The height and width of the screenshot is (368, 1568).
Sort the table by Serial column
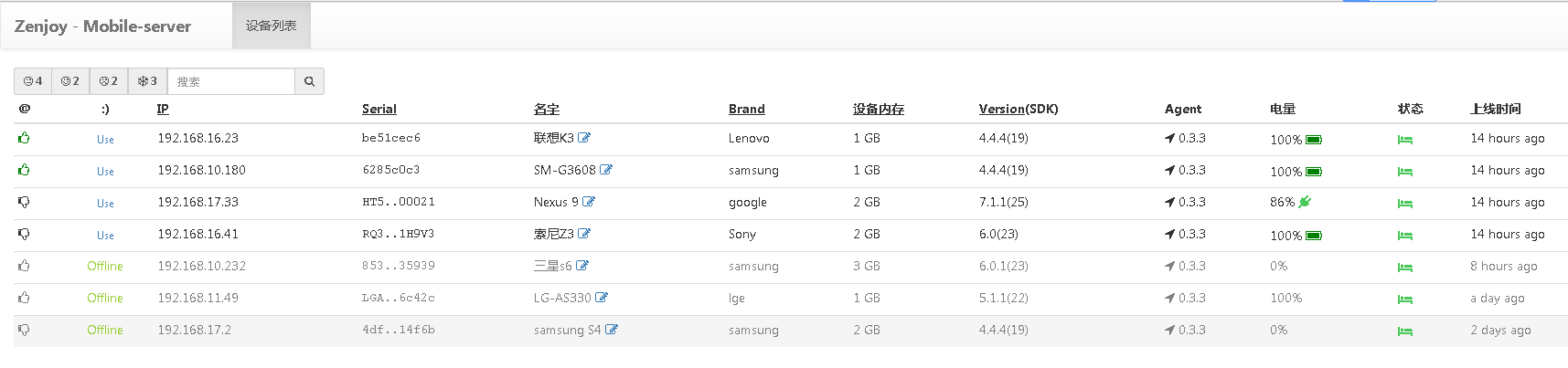point(379,109)
